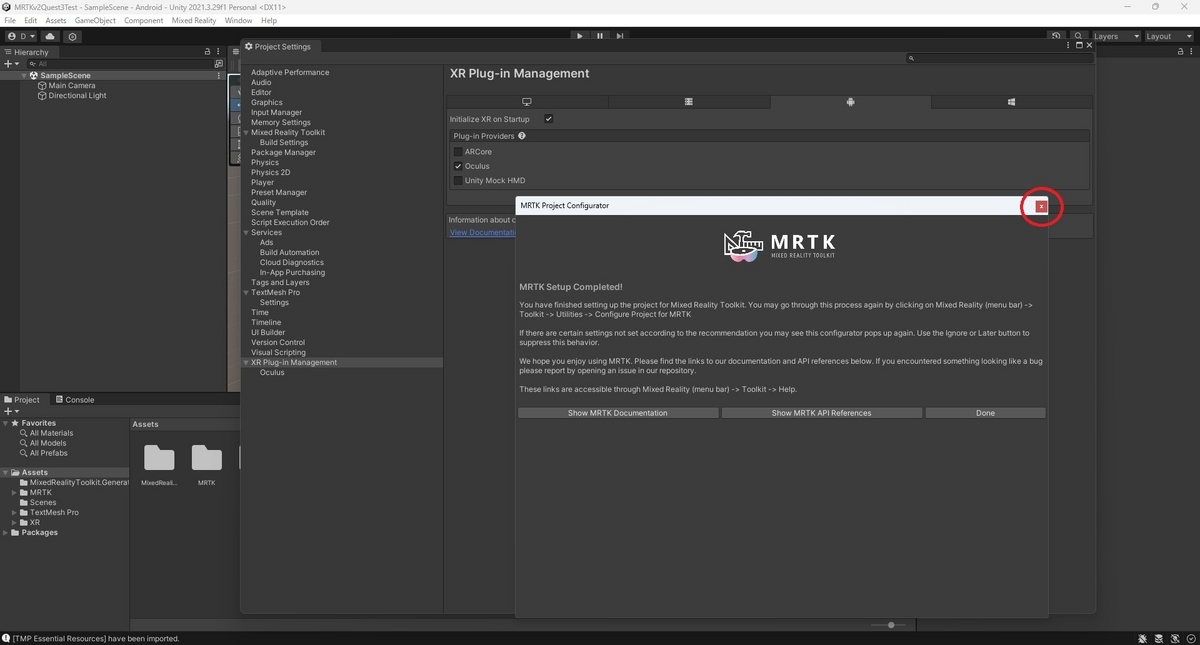Screen dimensions: 1200x645
Task: Click the Done button in MRTK configurator
Action: pos(985,412)
